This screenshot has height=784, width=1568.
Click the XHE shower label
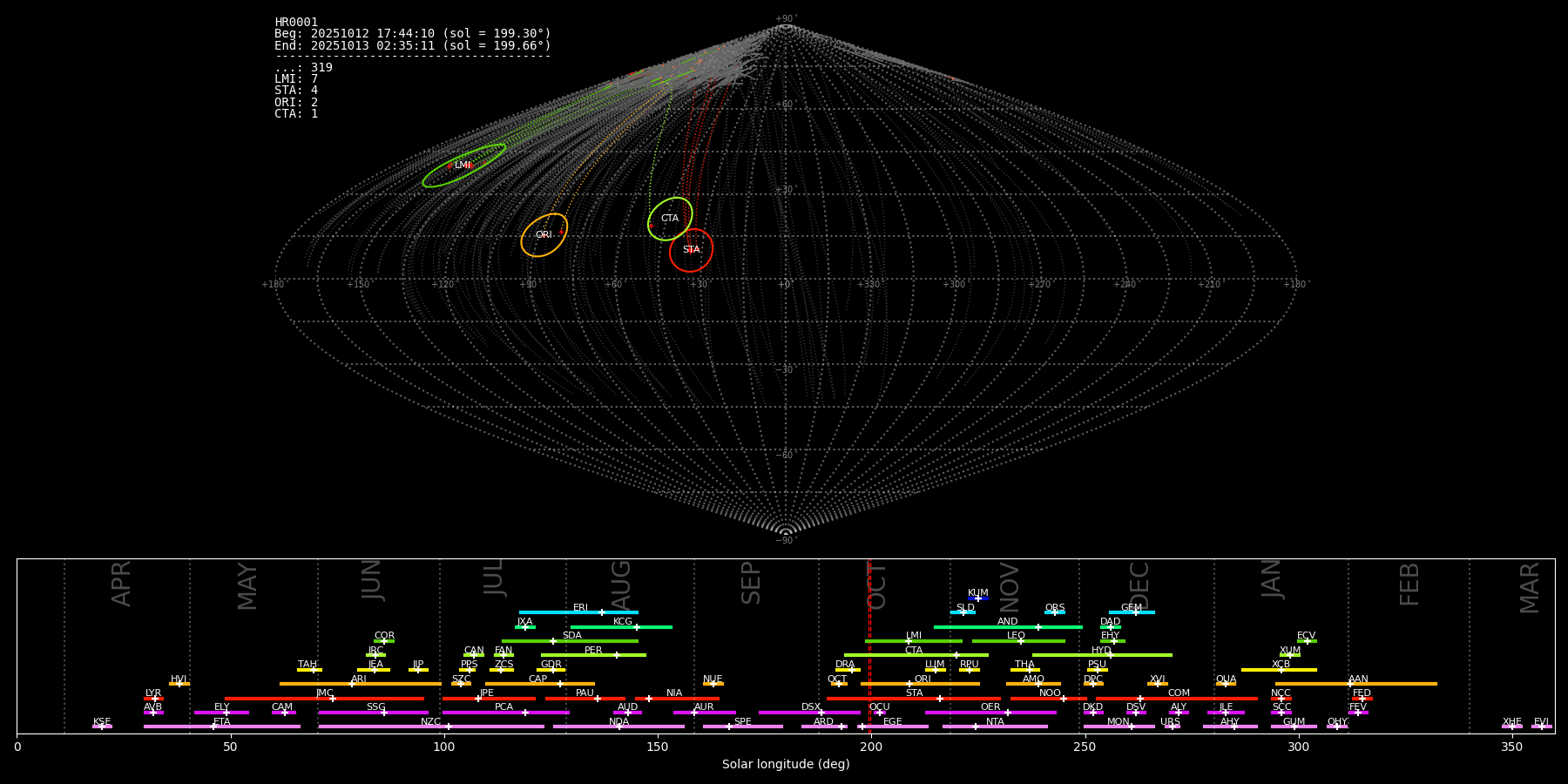pos(1512,722)
